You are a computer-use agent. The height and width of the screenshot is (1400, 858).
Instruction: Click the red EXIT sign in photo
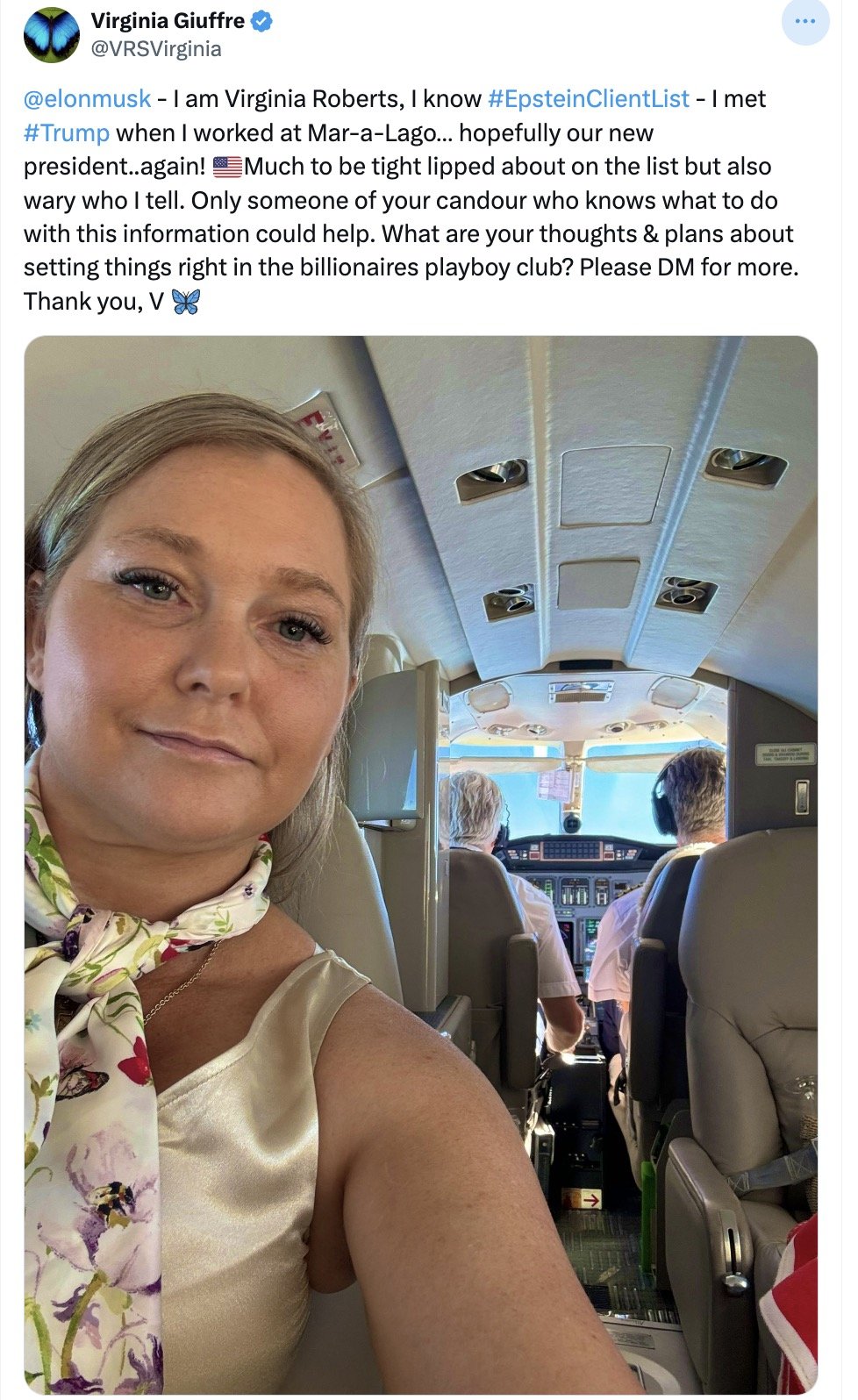(x=324, y=433)
